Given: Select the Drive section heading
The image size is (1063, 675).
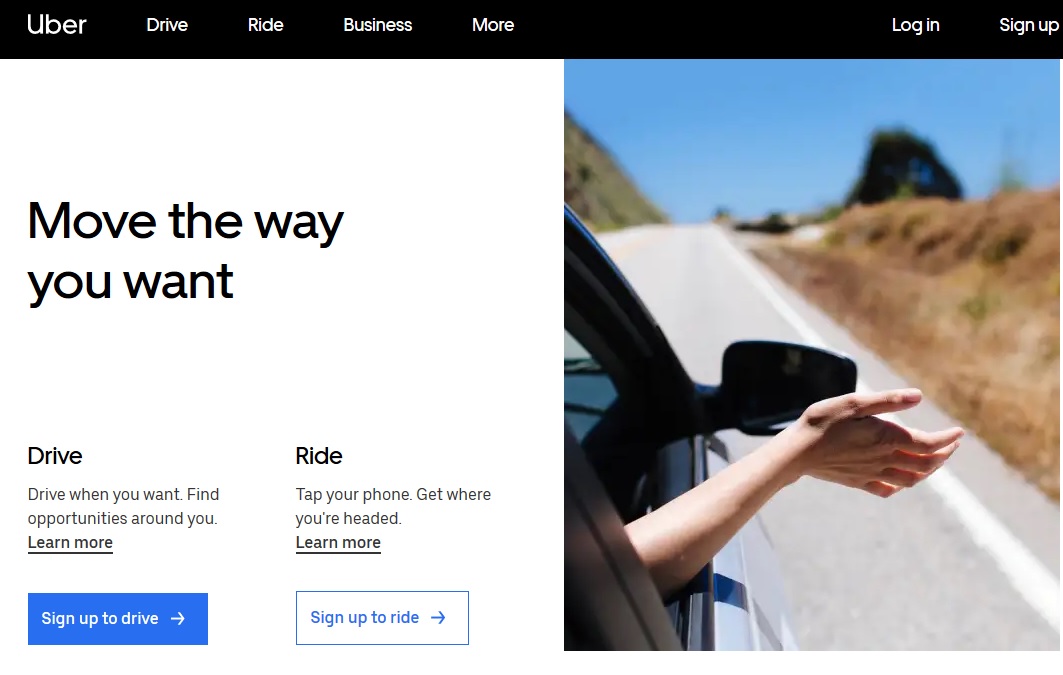Looking at the screenshot, I should click(55, 456).
